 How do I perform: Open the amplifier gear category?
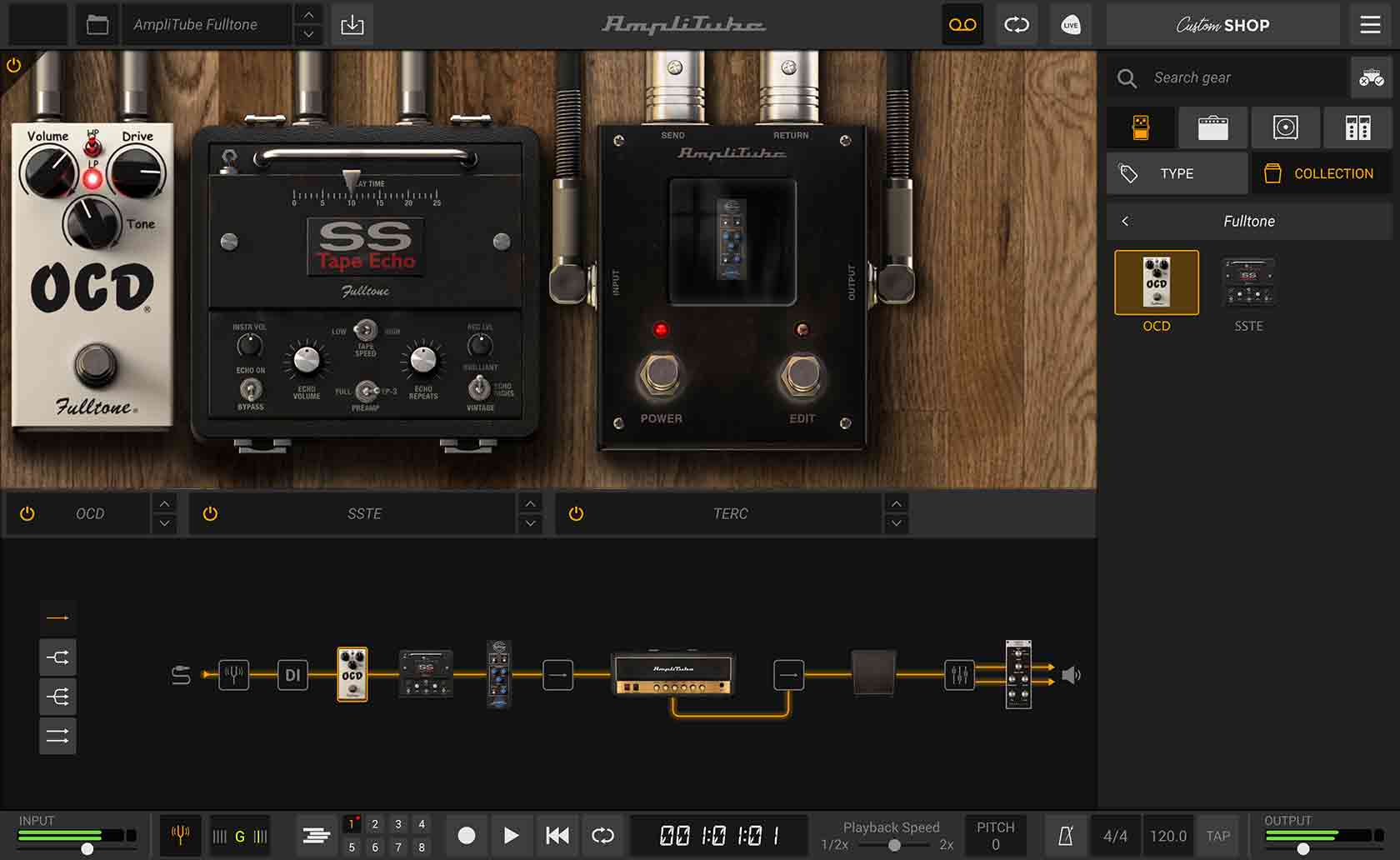click(1213, 127)
